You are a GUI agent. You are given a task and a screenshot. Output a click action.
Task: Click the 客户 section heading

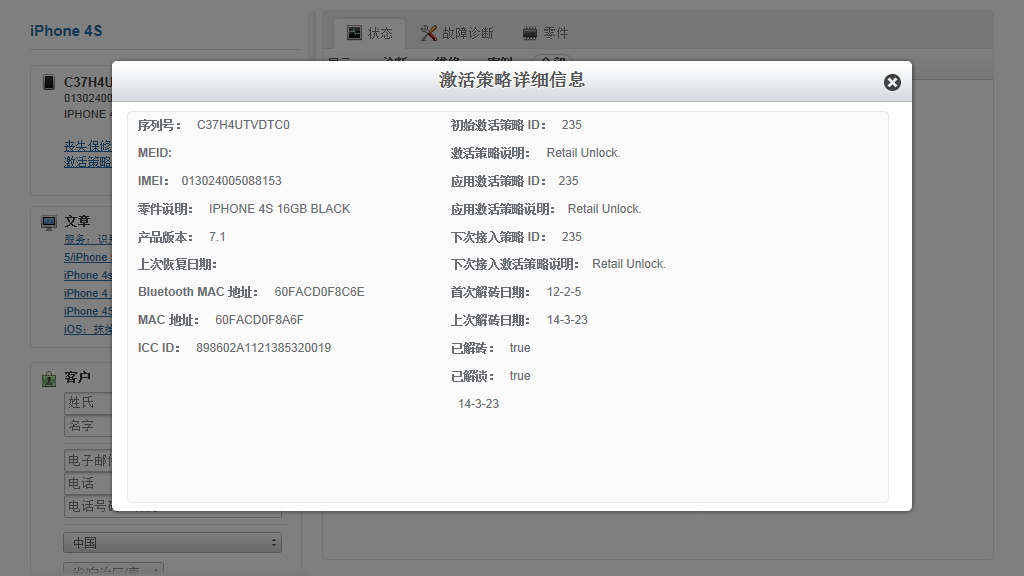click(x=77, y=377)
